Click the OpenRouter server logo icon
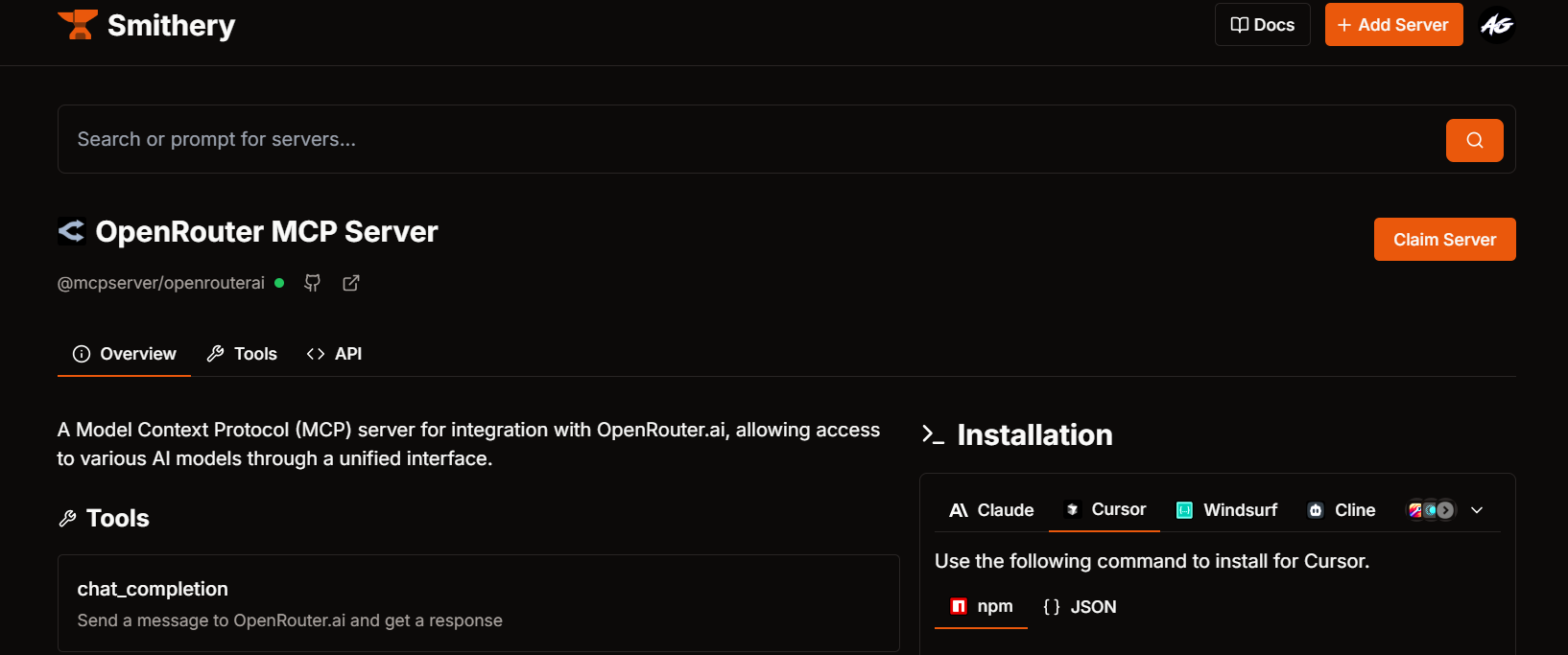 (x=72, y=231)
